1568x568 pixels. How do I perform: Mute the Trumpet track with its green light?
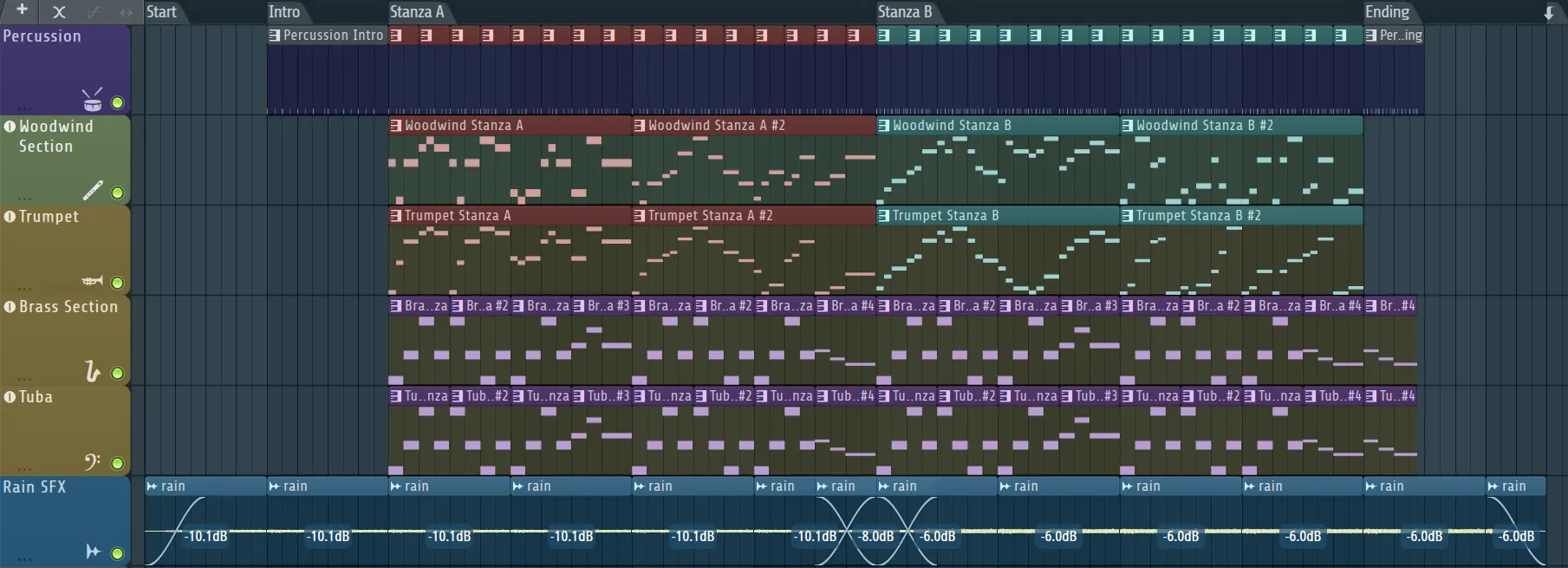coord(117,283)
